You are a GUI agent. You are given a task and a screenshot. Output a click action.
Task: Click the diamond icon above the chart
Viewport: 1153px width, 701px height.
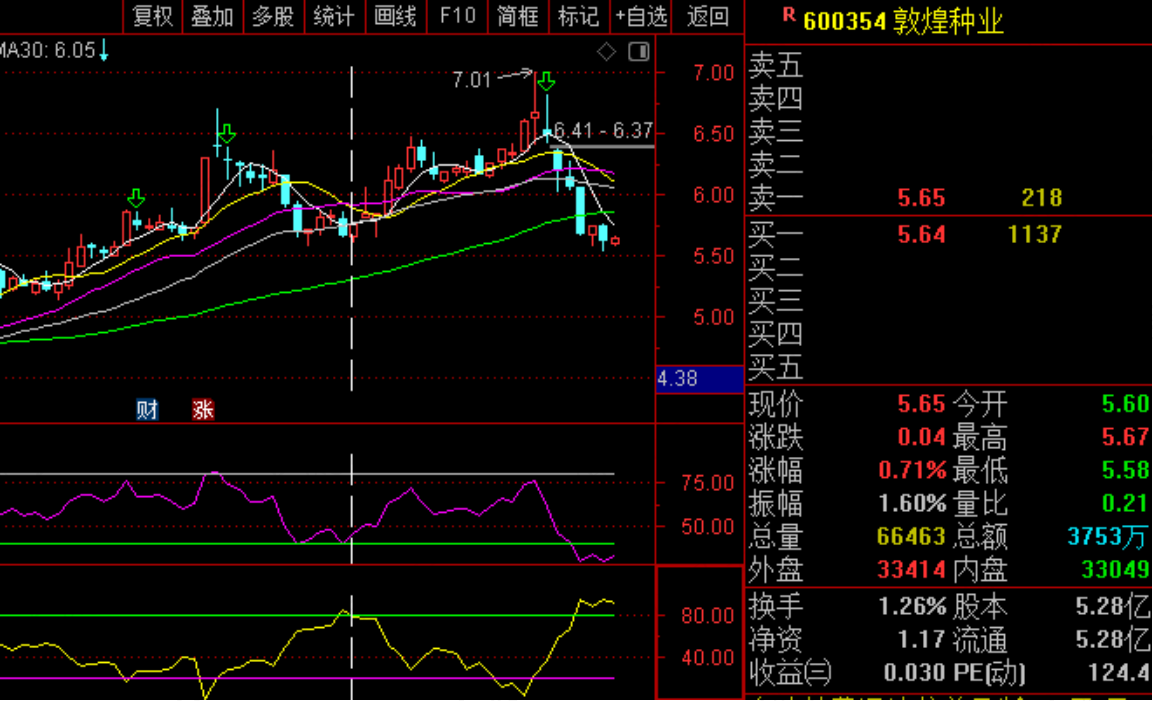(x=606, y=51)
